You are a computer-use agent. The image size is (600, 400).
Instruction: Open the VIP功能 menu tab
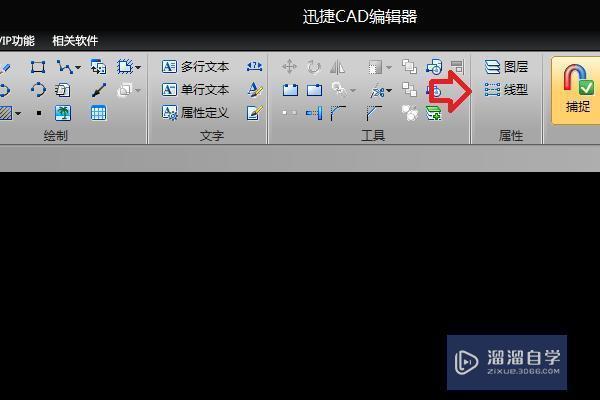(x=17, y=41)
